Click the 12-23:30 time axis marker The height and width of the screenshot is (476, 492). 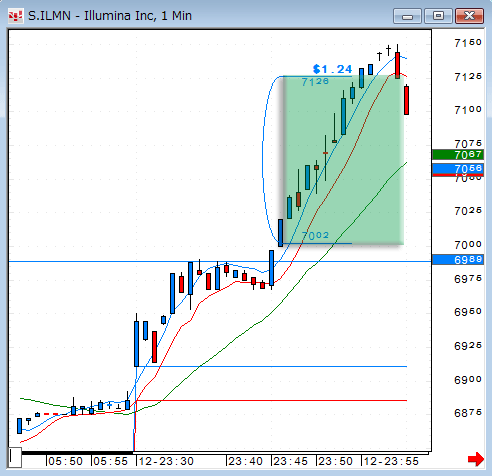point(166,461)
